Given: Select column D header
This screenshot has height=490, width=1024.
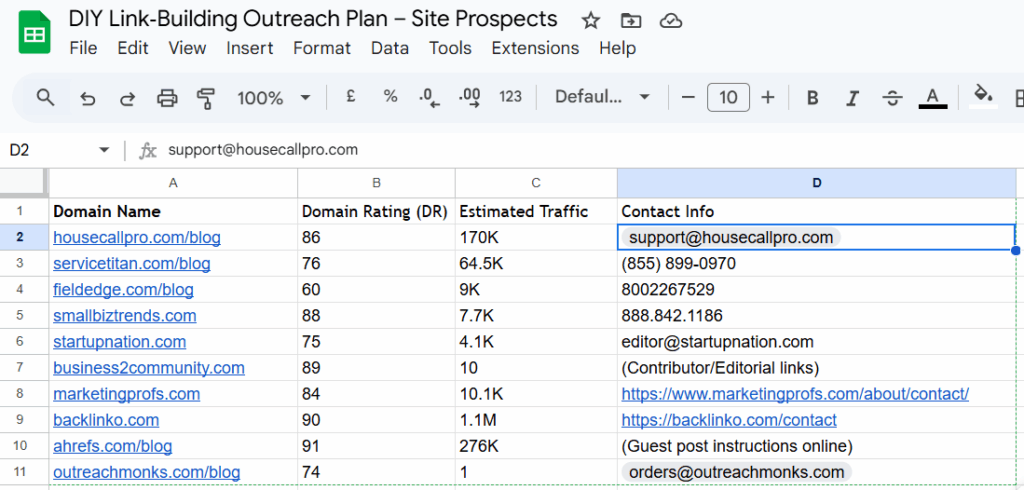Looking at the screenshot, I should (x=817, y=184).
